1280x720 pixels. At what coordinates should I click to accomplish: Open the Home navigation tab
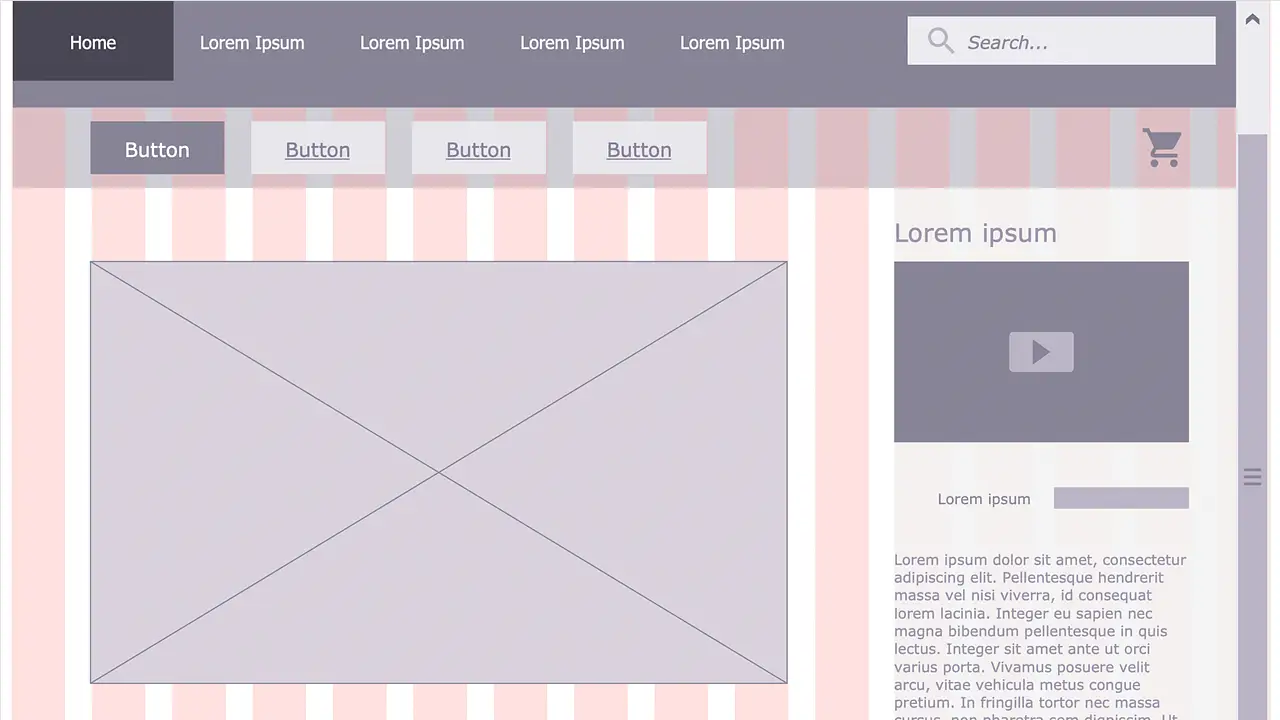click(93, 42)
